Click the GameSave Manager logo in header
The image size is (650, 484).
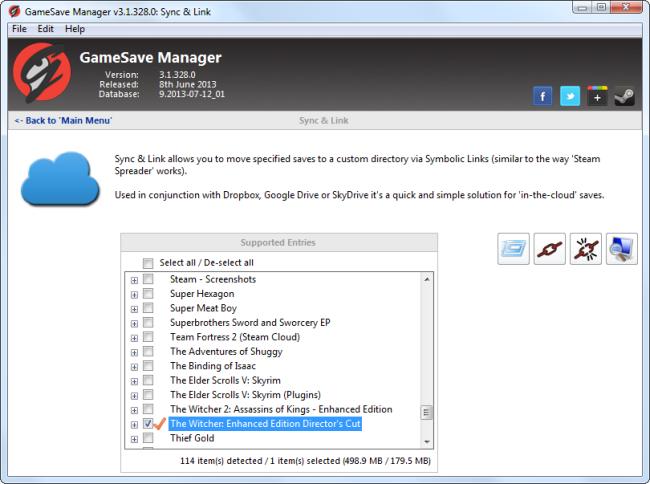[41, 73]
